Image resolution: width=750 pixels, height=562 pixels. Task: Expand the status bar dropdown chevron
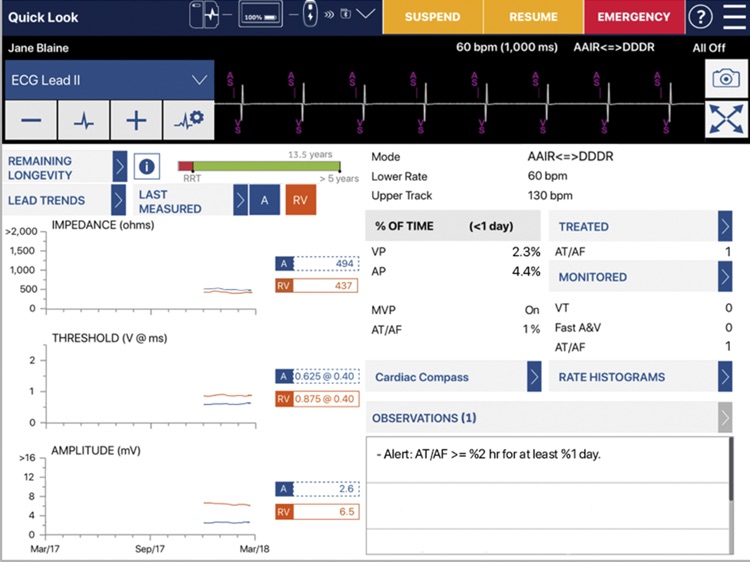pos(366,14)
